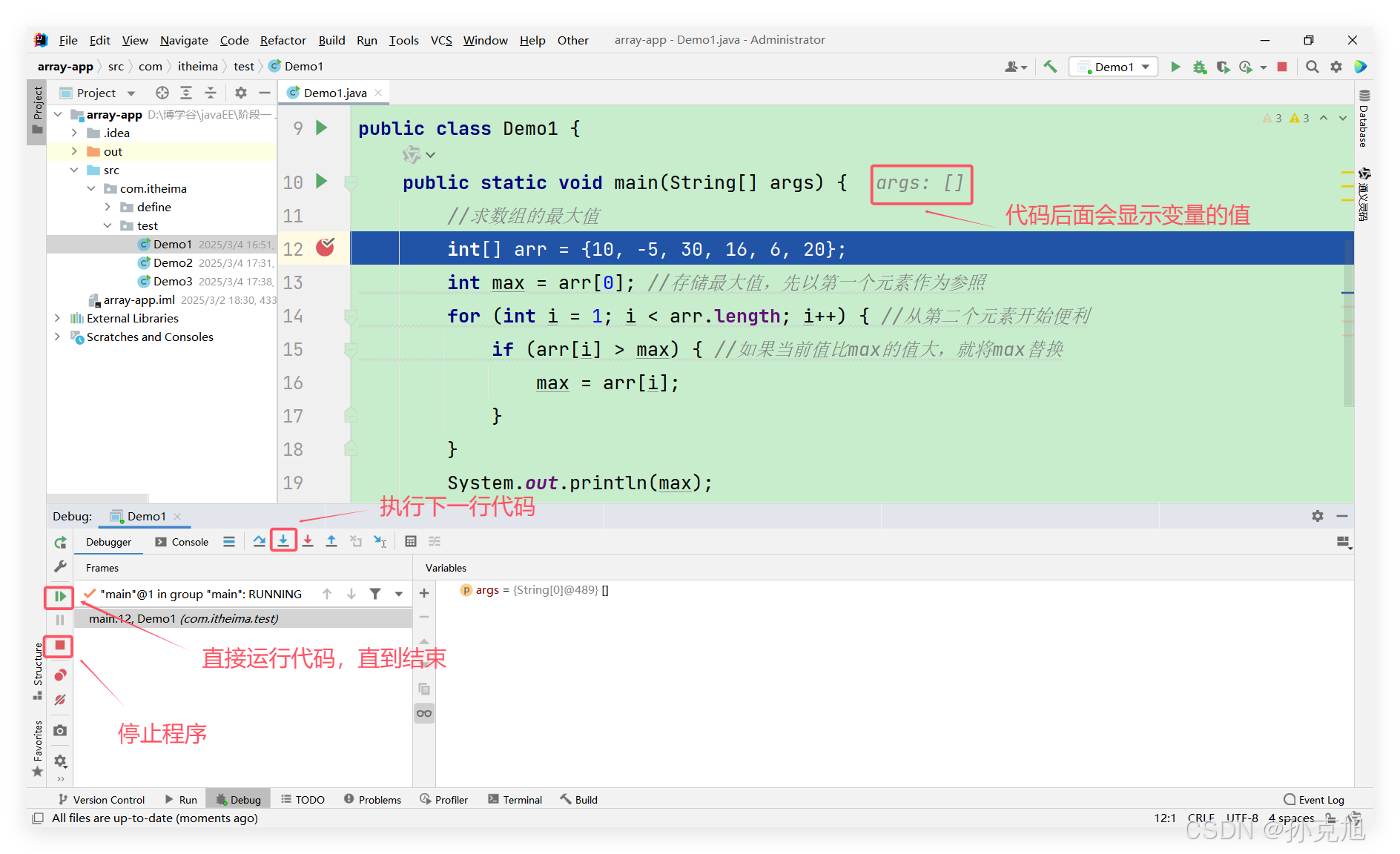Expand External Libraries node
The image size is (1400, 854).
pyautogui.click(x=57, y=318)
